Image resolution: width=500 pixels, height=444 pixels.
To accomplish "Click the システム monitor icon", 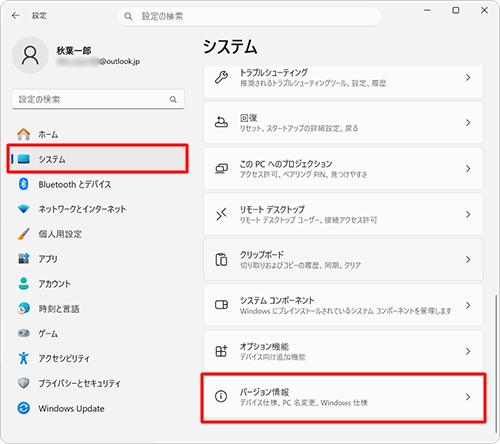I will point(24,159).
